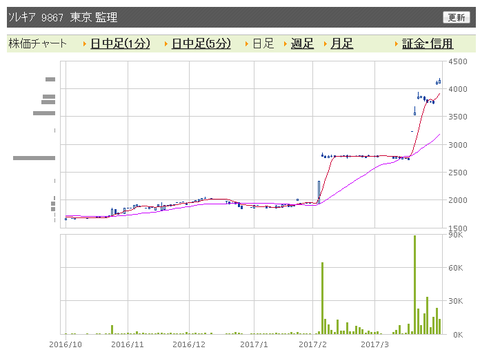Click the 2017/2 date label
The width and height of the screenshot is (480, 361).
coord(312,345)
